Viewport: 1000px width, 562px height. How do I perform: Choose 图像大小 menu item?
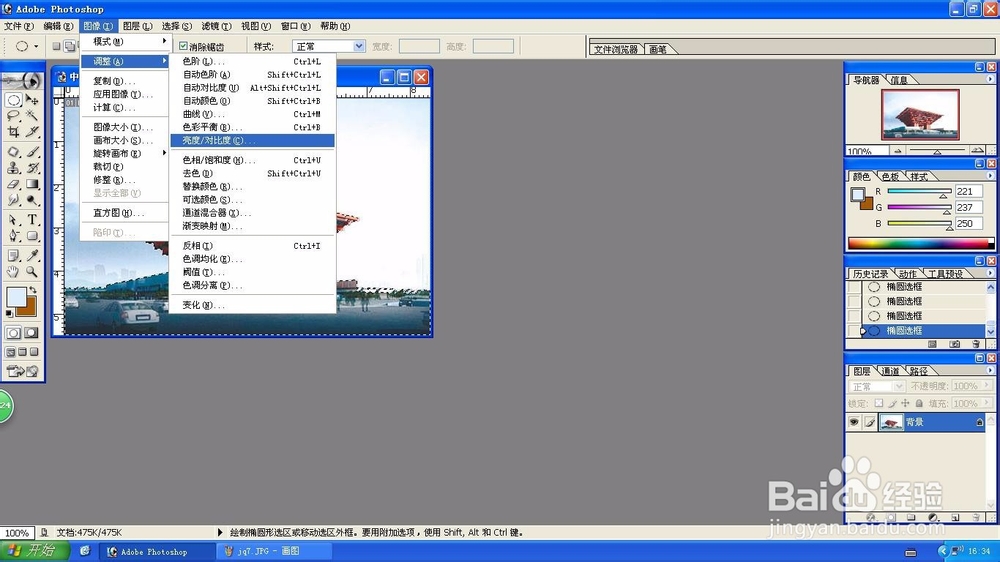[124, 128]
